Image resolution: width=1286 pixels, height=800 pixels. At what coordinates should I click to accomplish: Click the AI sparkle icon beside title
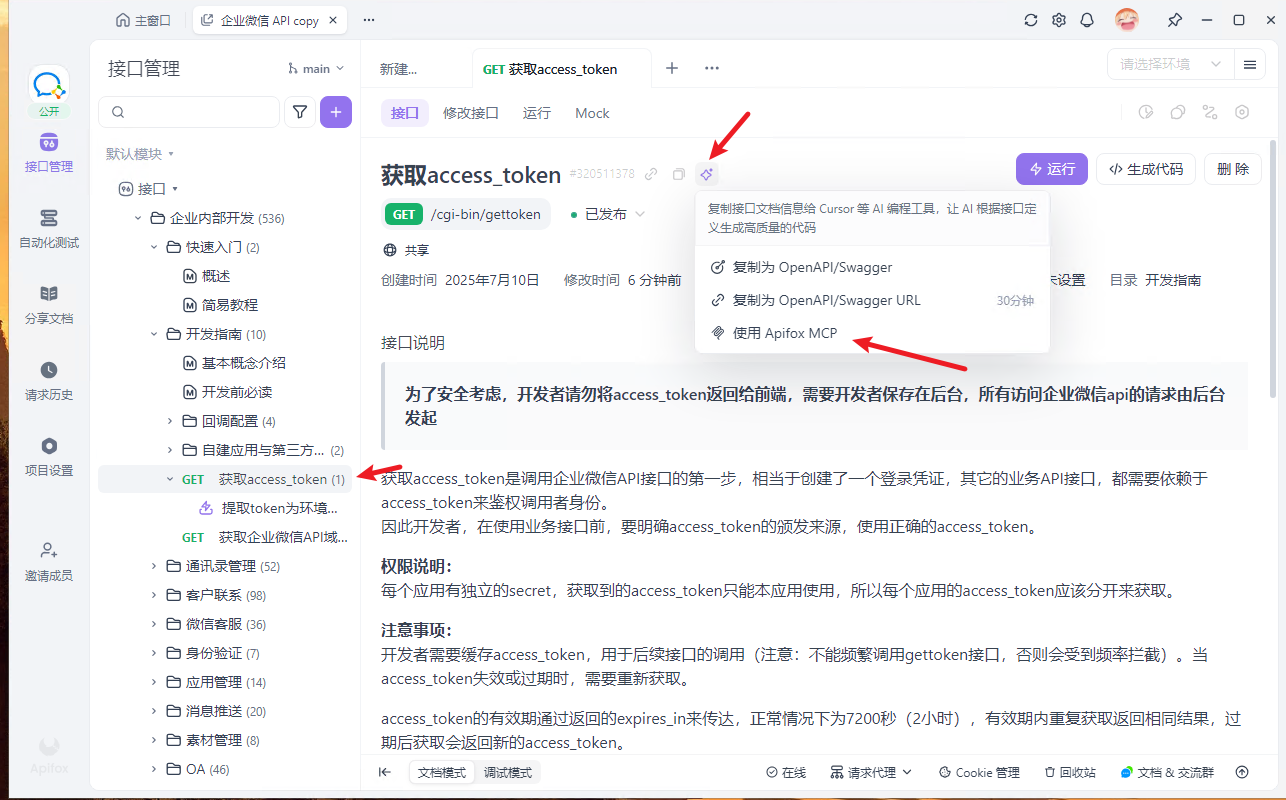[706, 174]
